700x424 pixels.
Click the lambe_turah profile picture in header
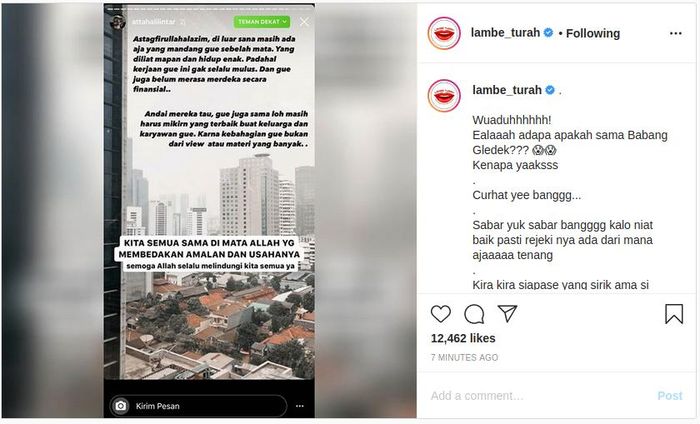point(444,33)
